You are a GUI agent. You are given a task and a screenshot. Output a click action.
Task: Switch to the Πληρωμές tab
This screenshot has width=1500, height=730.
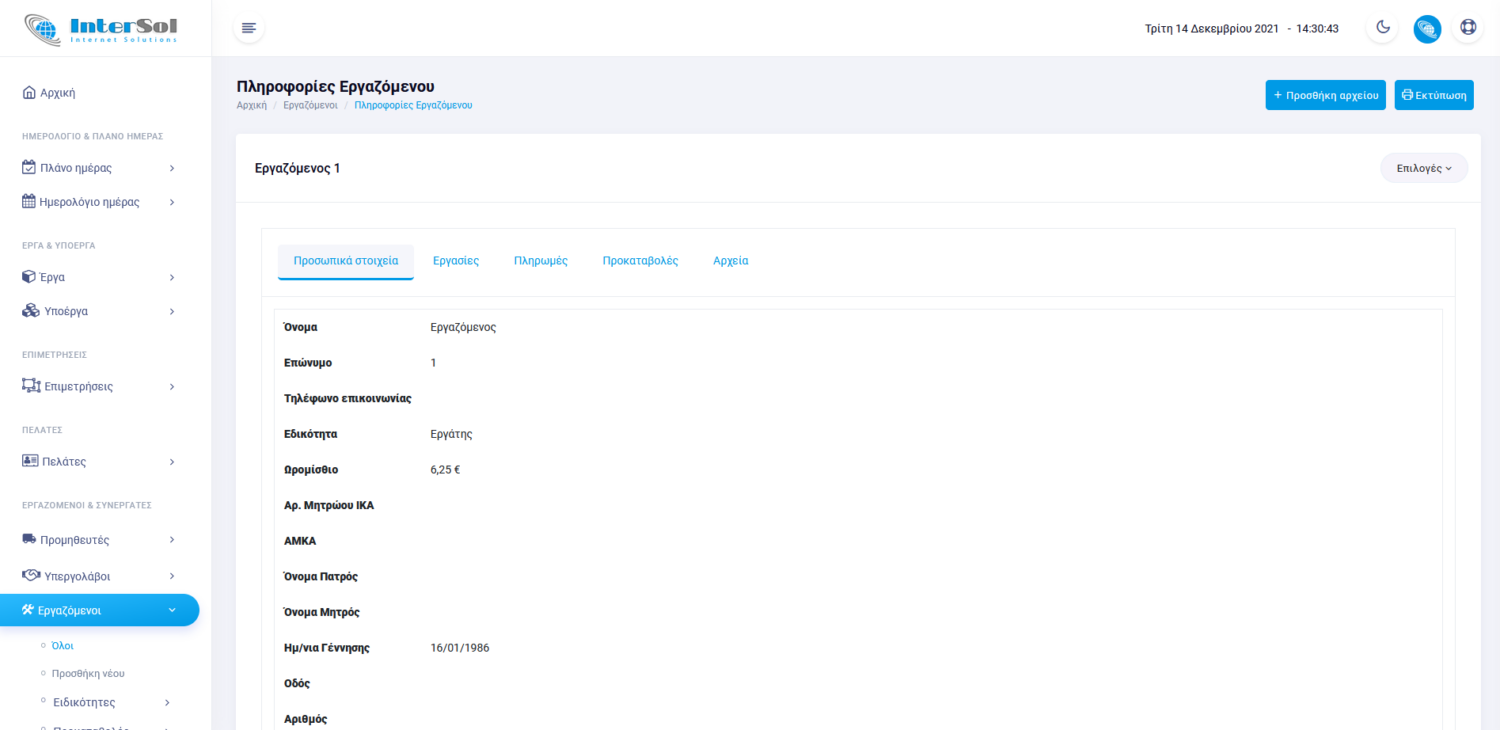click(540, 261)
